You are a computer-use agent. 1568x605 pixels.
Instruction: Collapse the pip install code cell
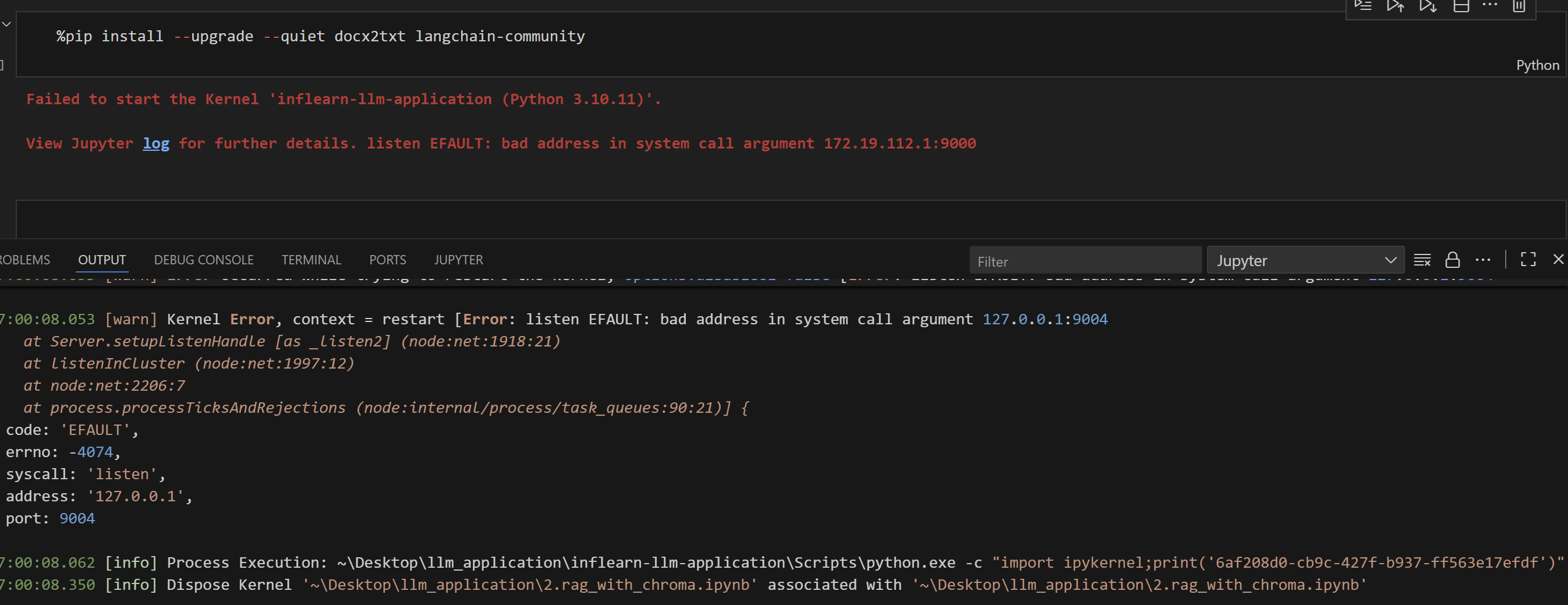6,24
